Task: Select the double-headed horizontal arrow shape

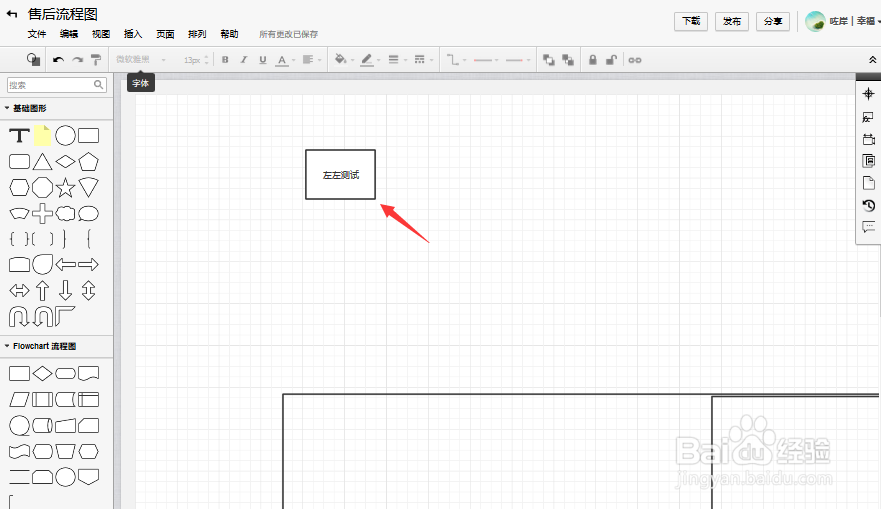Action: pyautogui.click(x=19, y=290)
